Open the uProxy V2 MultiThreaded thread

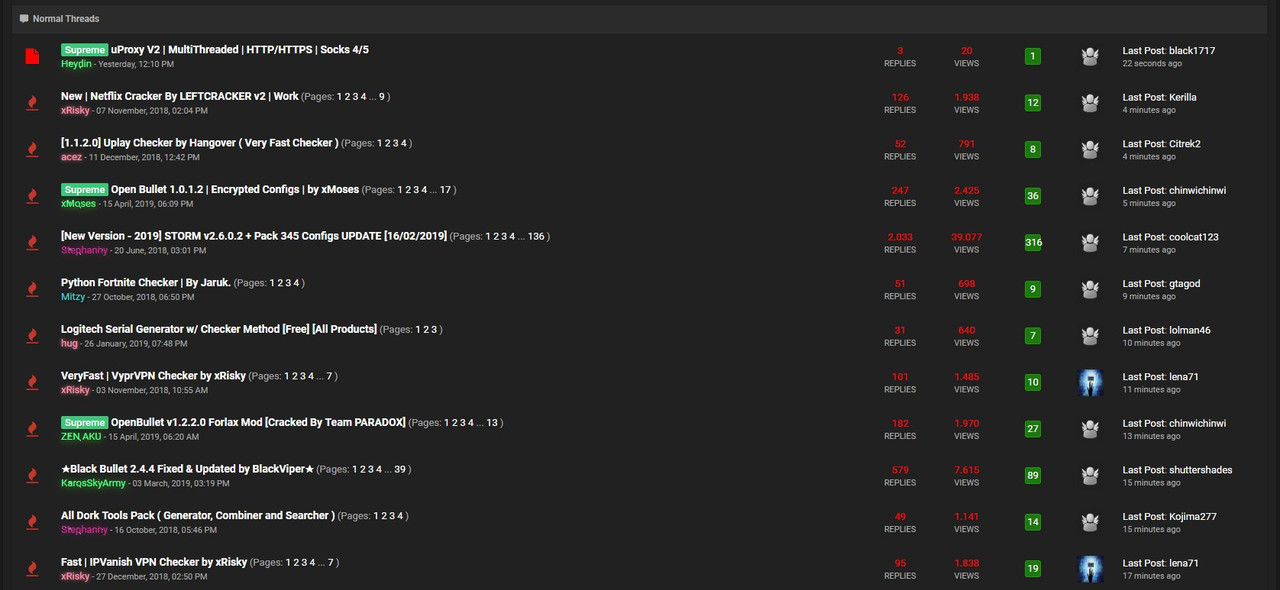pyautogui.click(x=240, y=50)
